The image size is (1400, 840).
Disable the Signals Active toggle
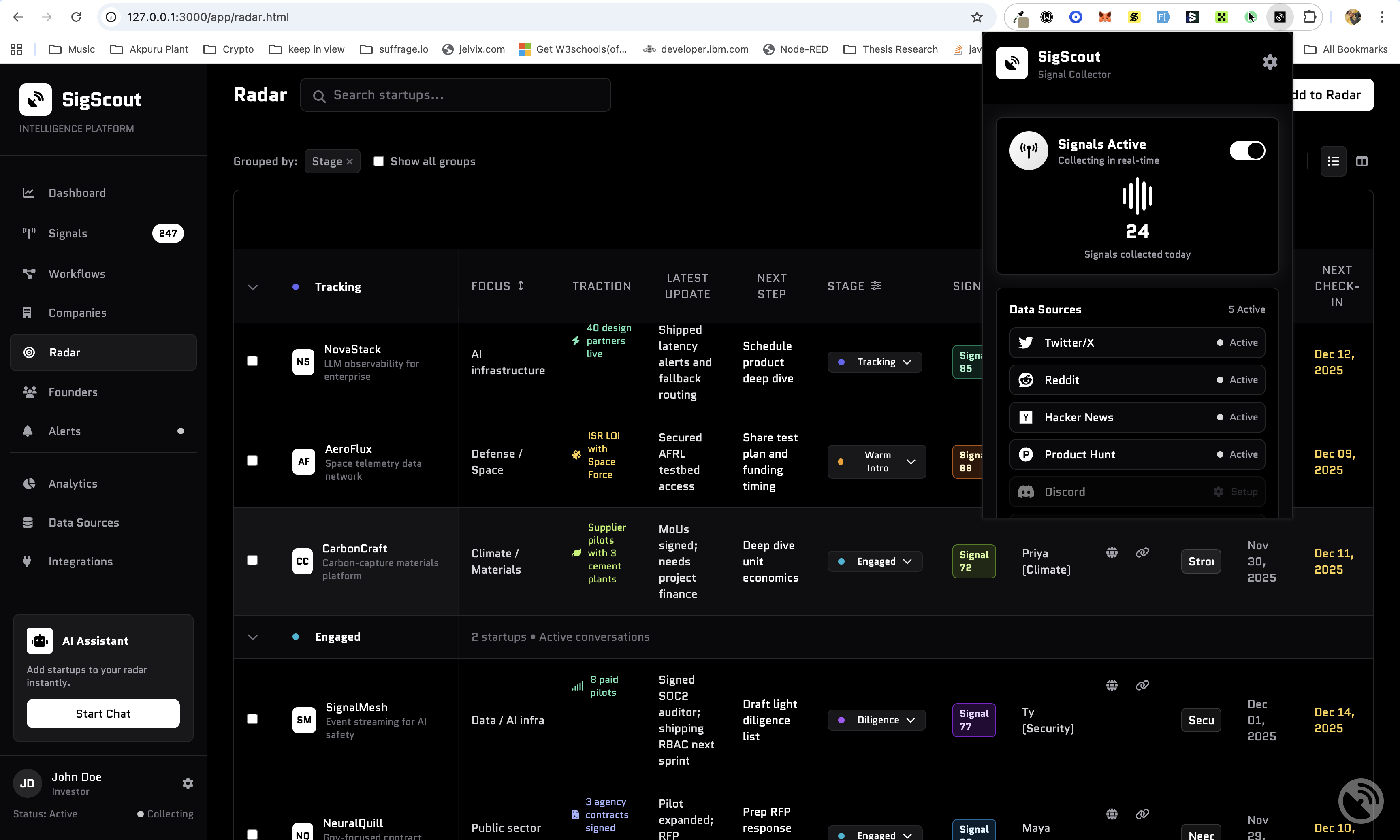[x=1247, y=150]
